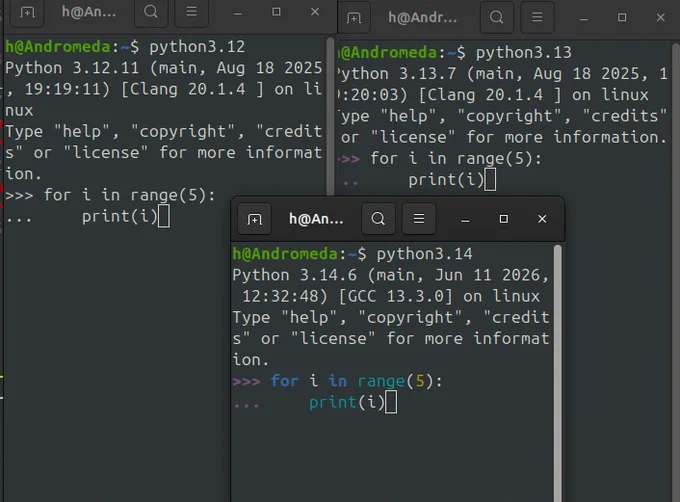Close the python3.12 terminal window
Image resolution: width=680 pixels, height=502 pixels.
point(315,12)
